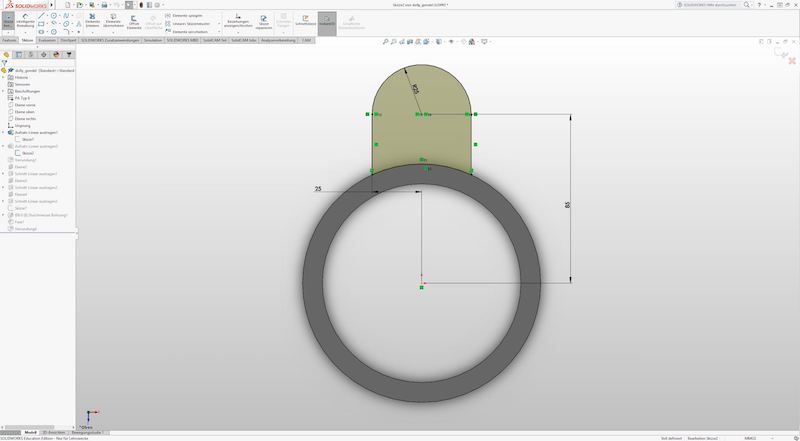Open the DisplayManager tab icon
Viewport: 800px width, 441px height.
pos(56,55)
